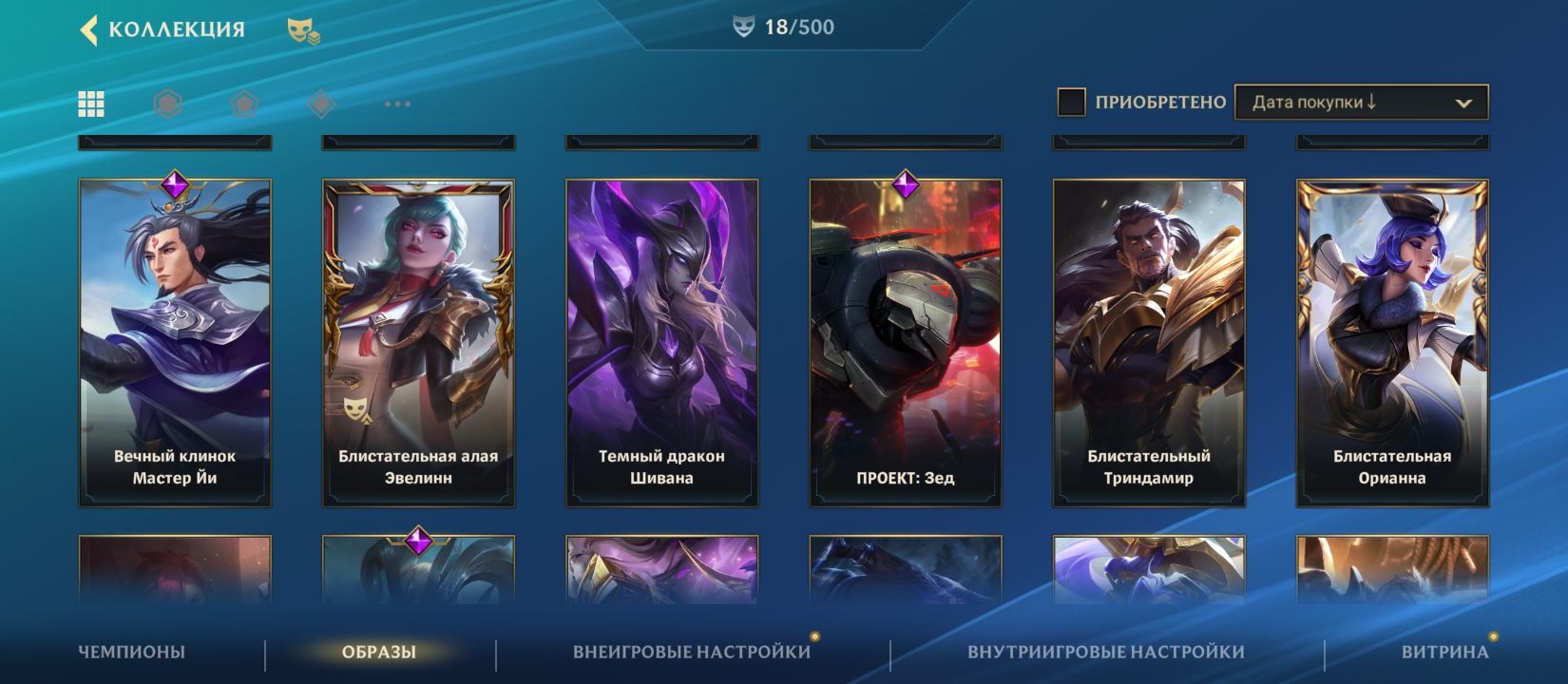Open Вечный клинок Мастер Йи skin
1568x684 pixels.
click(175, 342)
